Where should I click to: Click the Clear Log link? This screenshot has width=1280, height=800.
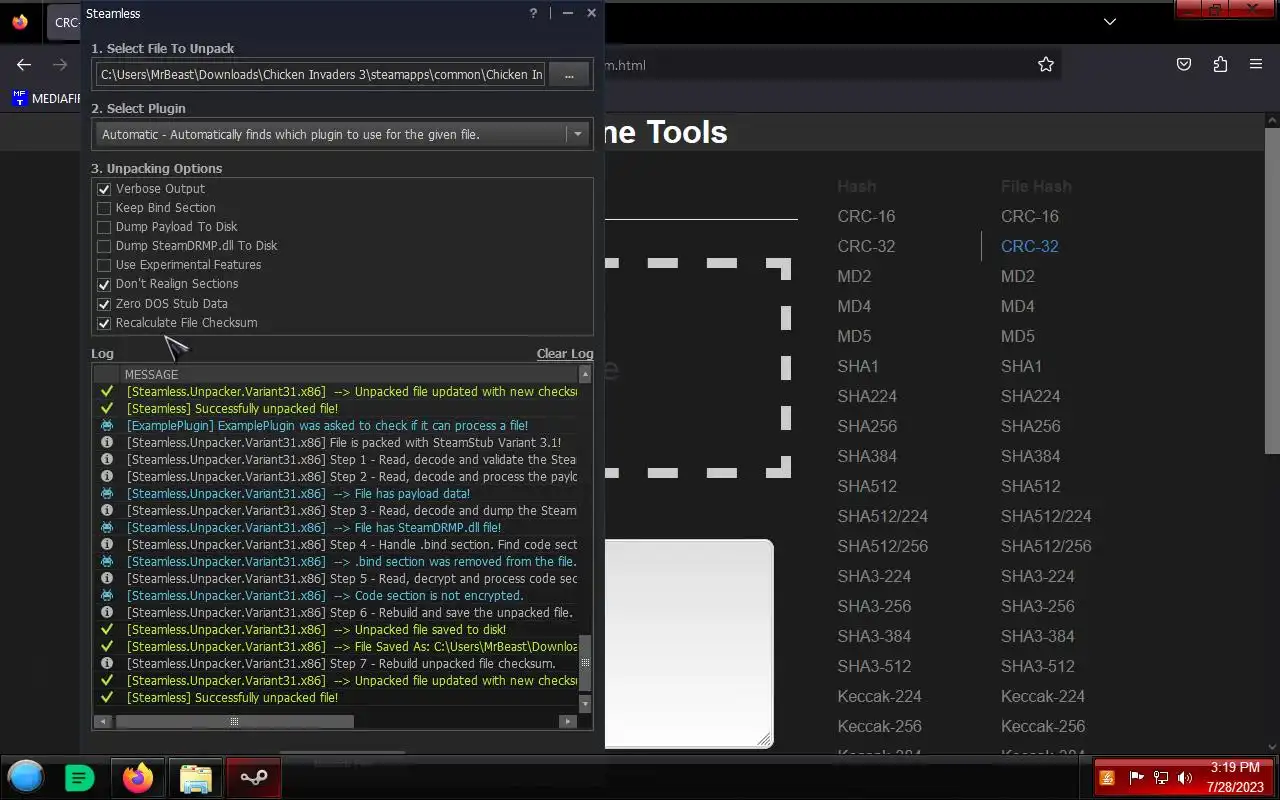pyautogui.click(x=565, y=353)
